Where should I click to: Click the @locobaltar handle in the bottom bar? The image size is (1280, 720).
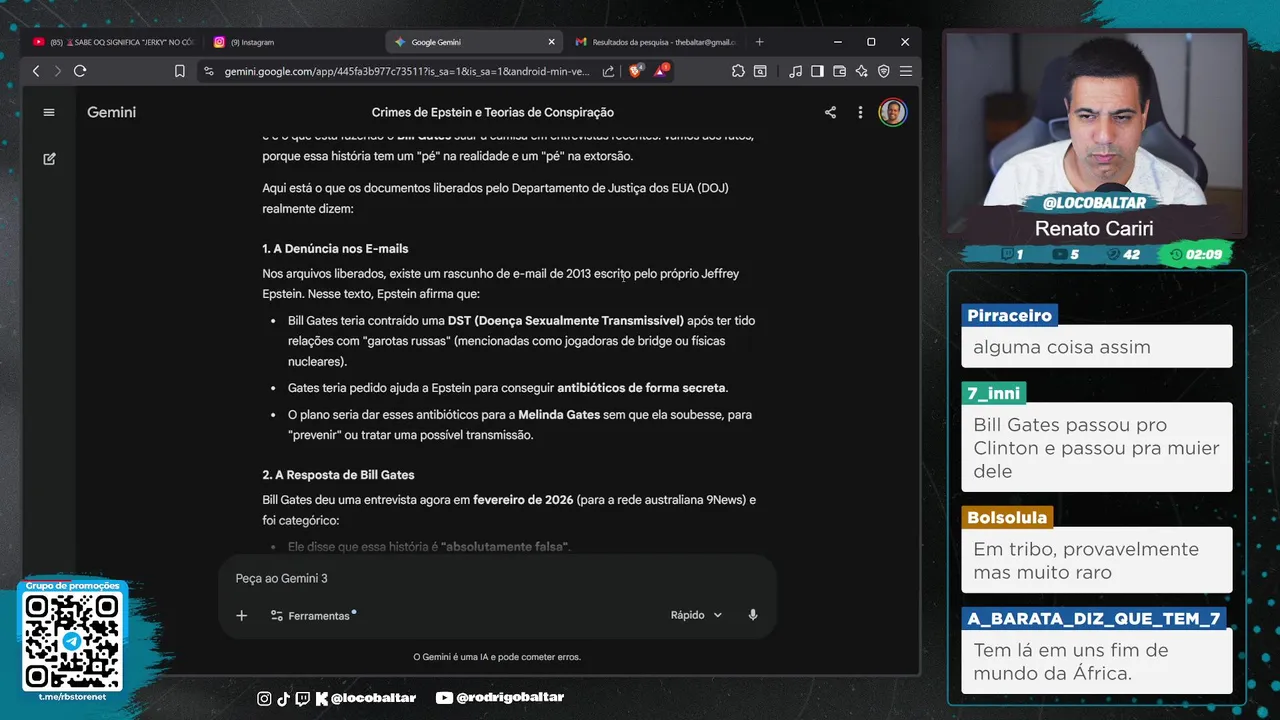[373, 698]
